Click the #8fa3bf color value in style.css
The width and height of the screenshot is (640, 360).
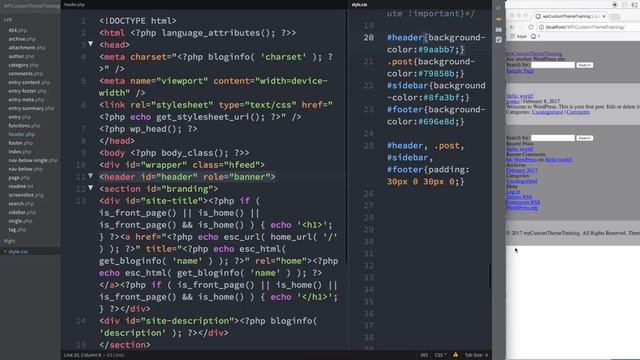tap(441, 98)
